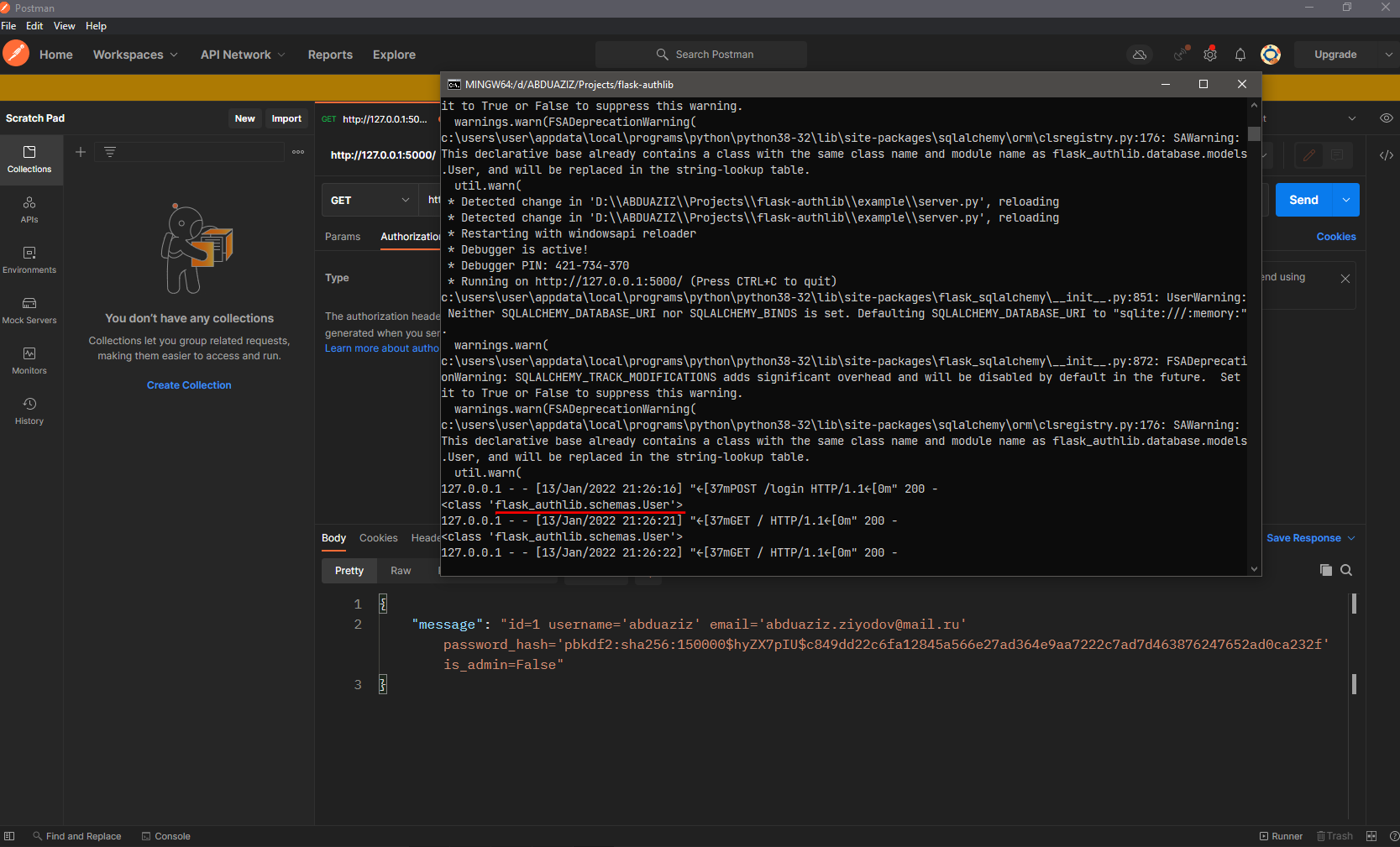Viewport: 1400px width, 847px height.
Task: Open Collections in the sidebar
Action: click(x=29, y=159)
